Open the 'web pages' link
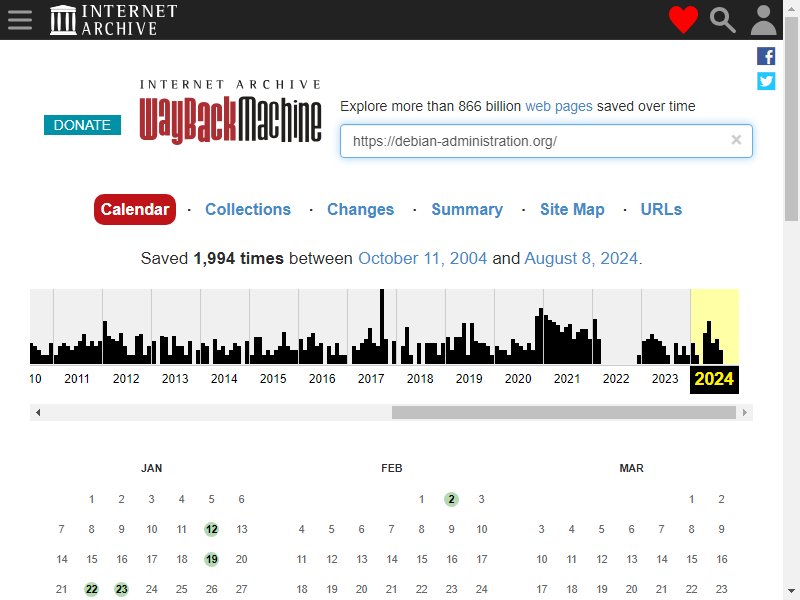The image size is (800, 600). pos(559,106)
